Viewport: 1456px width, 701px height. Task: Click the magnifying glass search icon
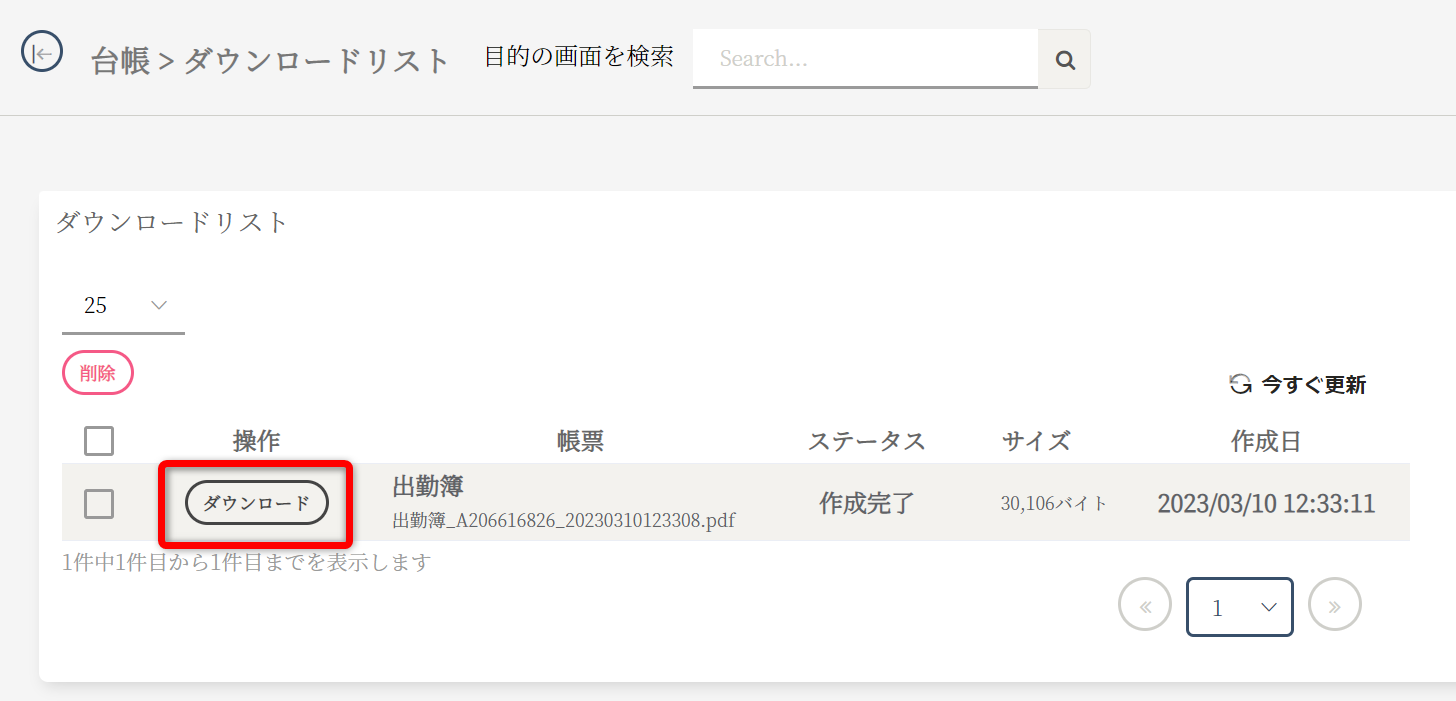click(x=1065, y=60)
